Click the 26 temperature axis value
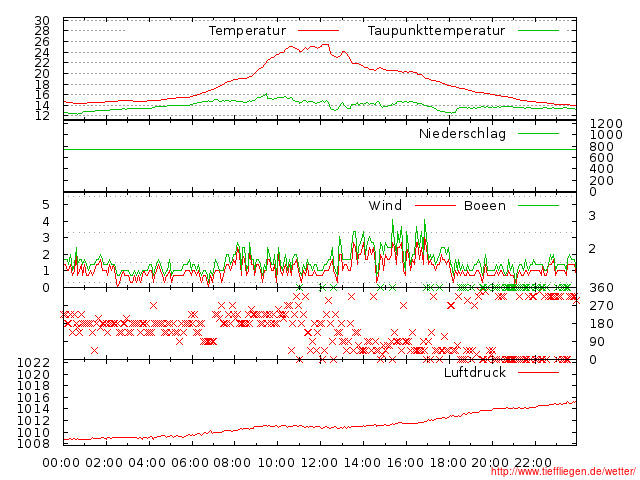The image size is (640, 480). tap(42, 42)
